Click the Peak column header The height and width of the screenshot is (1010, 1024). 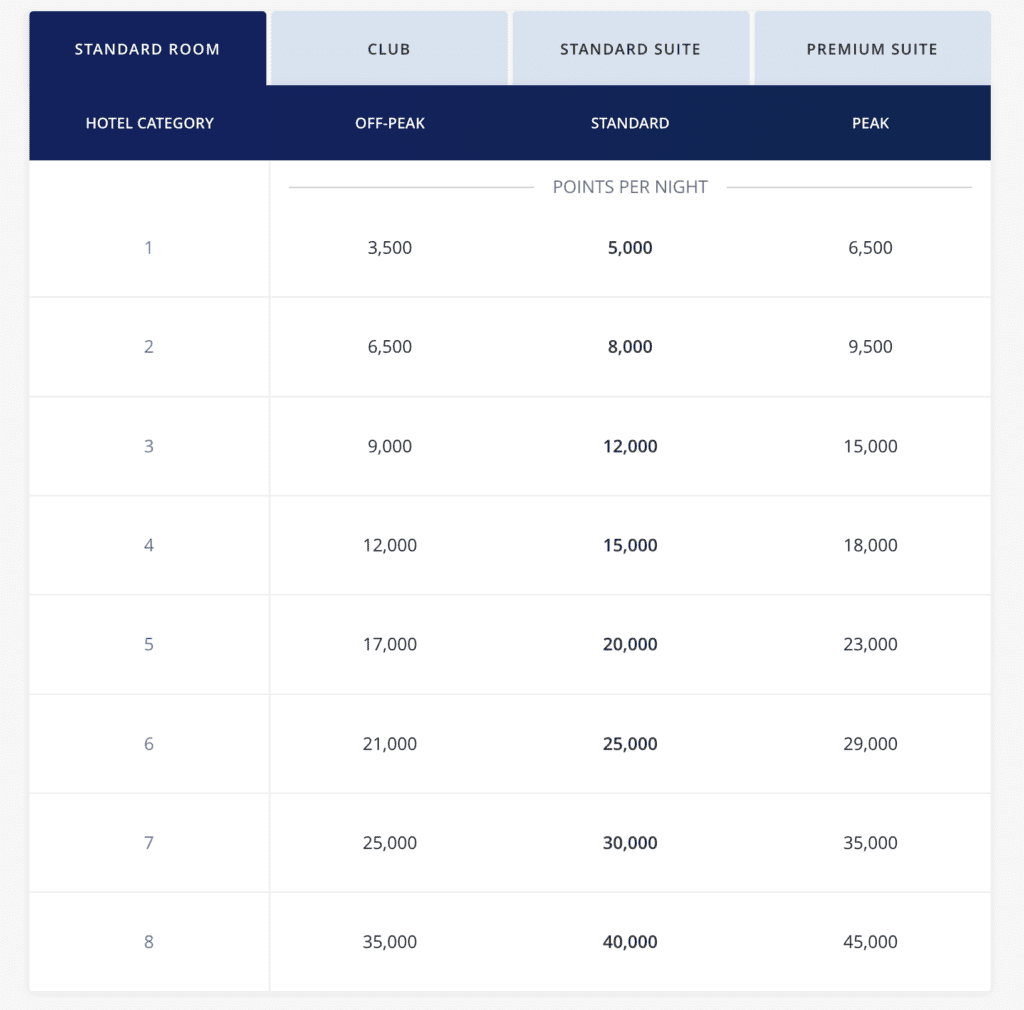pos(870,123)
